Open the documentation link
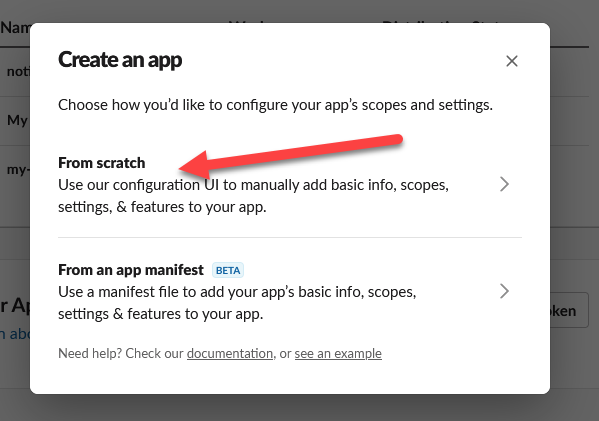 (230, 353)
